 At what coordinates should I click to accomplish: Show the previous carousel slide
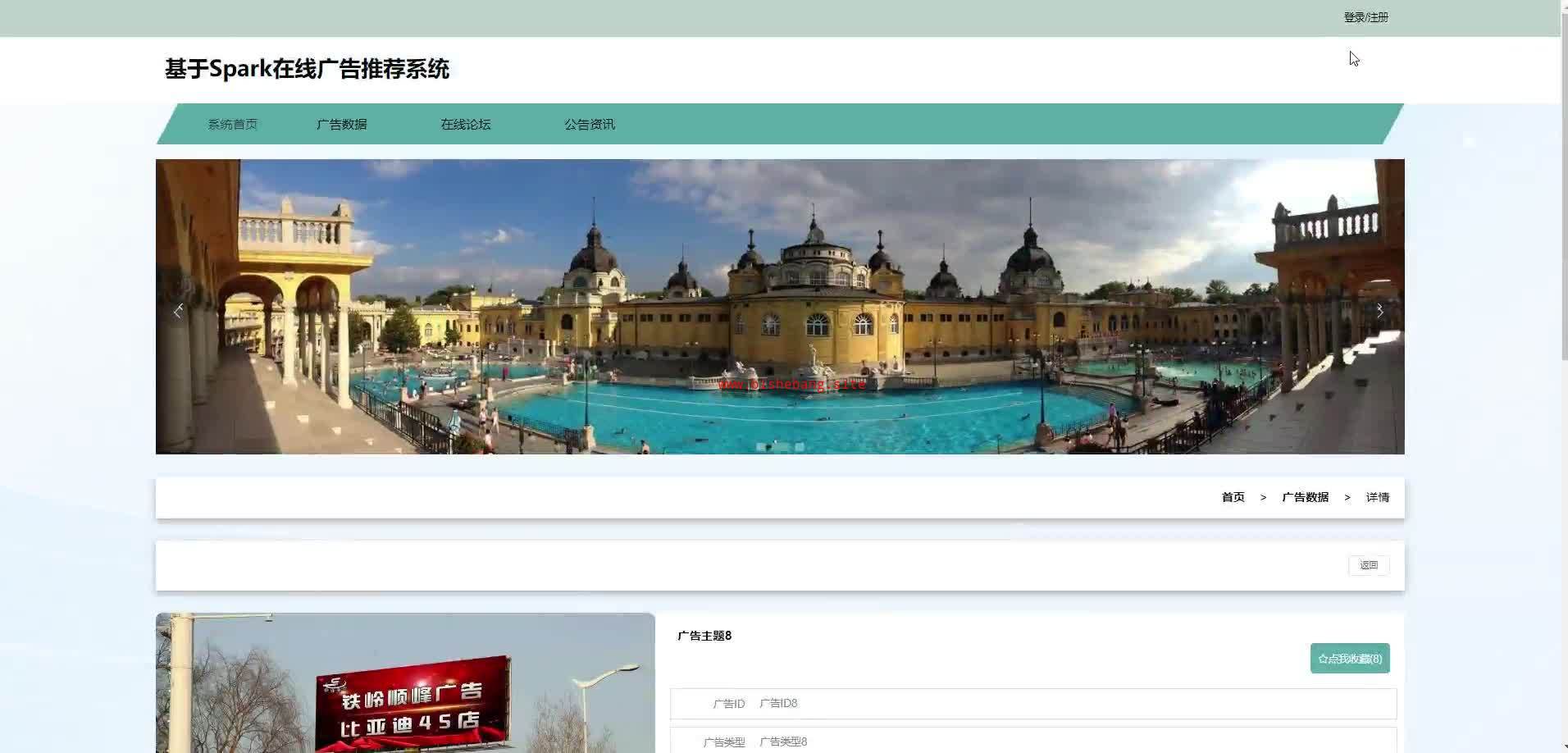(178, 311)
